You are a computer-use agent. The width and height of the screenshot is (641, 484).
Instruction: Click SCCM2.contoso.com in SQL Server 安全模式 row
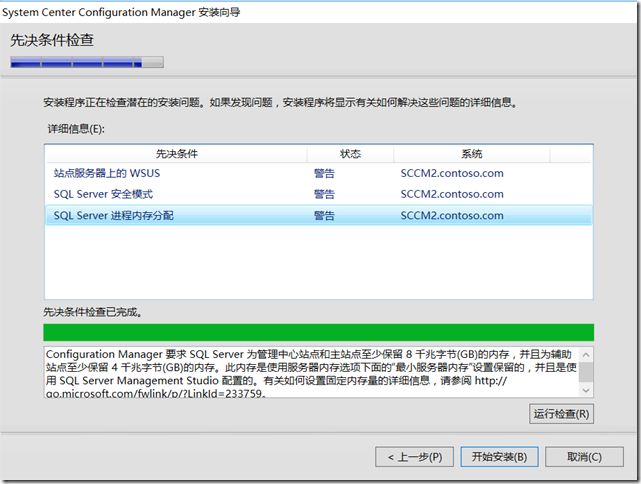pos(452,194)
